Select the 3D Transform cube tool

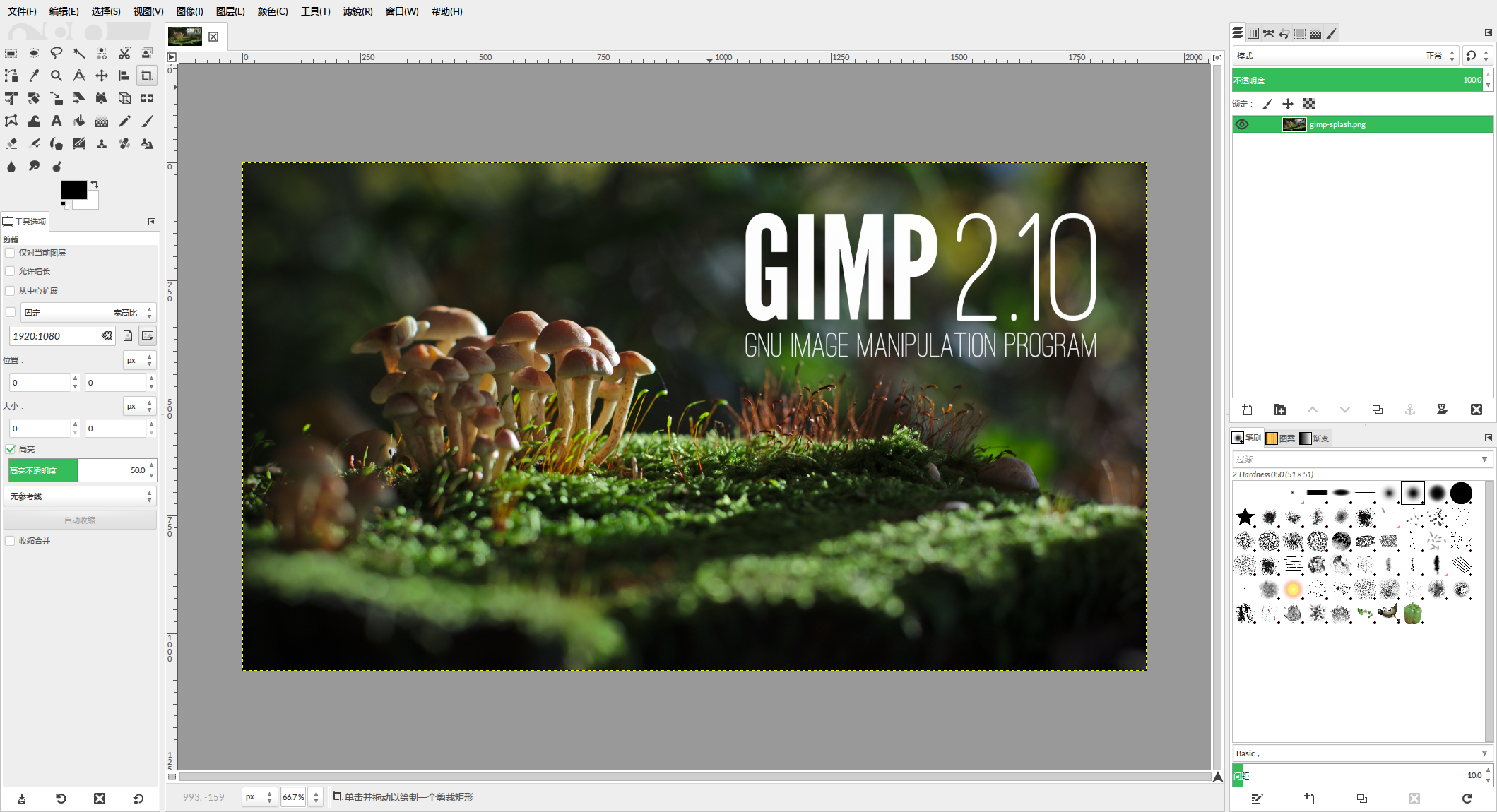tap(124, 98)
